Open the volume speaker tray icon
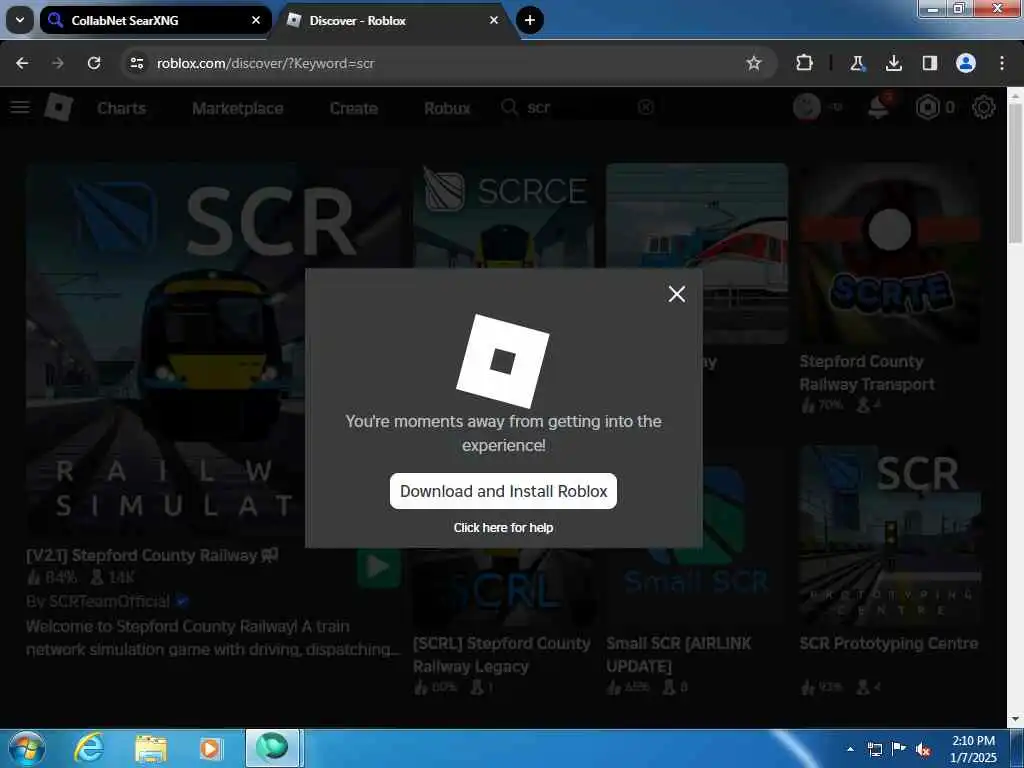1024x768 pixels. click(x=923, y=749)
